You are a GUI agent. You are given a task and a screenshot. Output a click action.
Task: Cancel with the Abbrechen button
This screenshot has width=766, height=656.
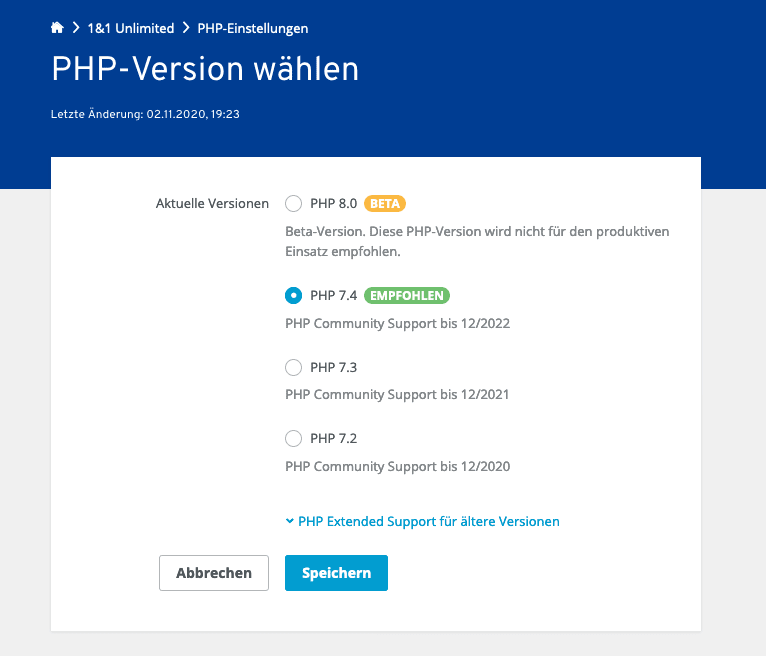tap(214, 573)
